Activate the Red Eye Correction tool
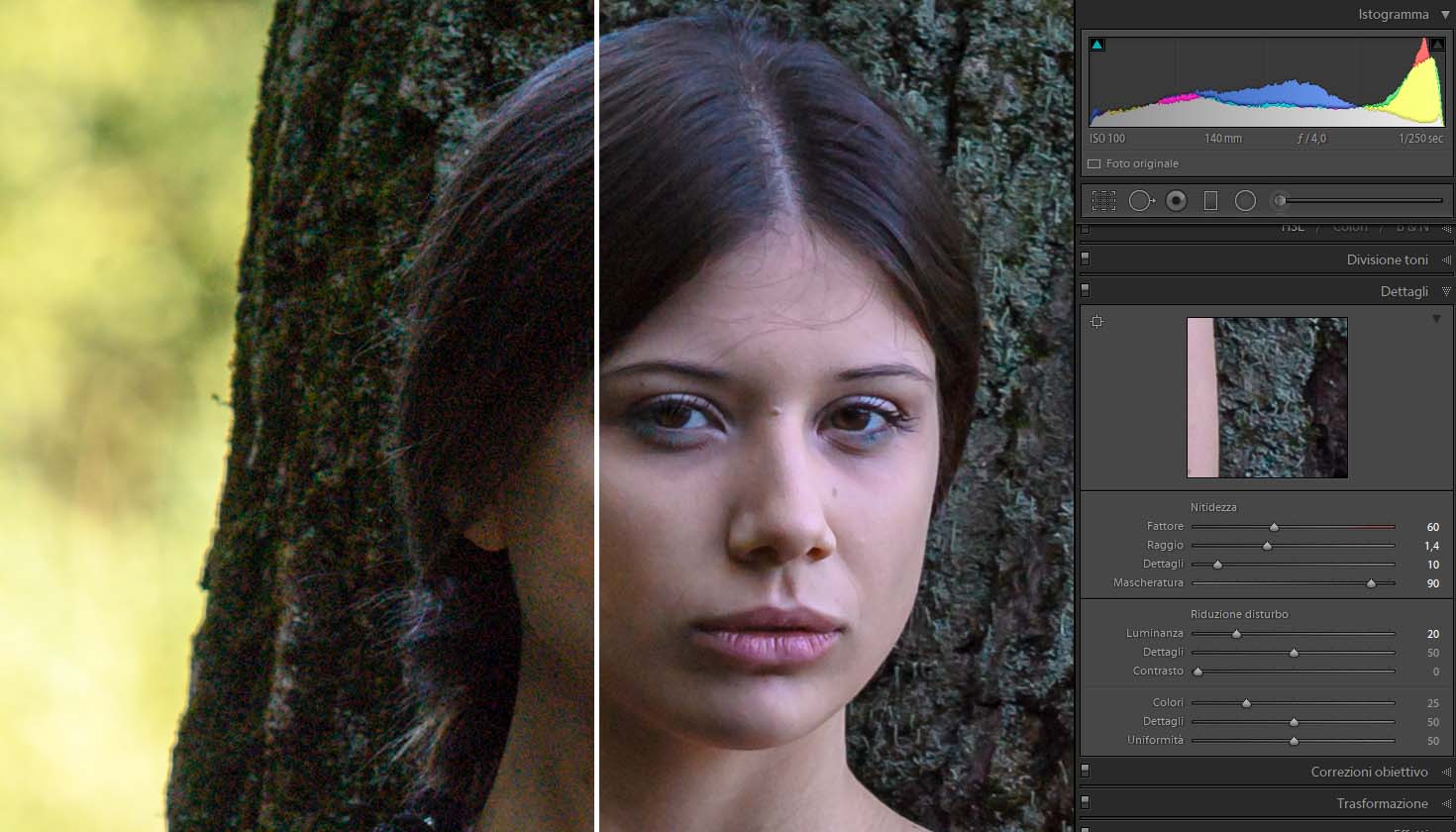The height and width of the screenshot is (832, 1456). coord(1176,201)
